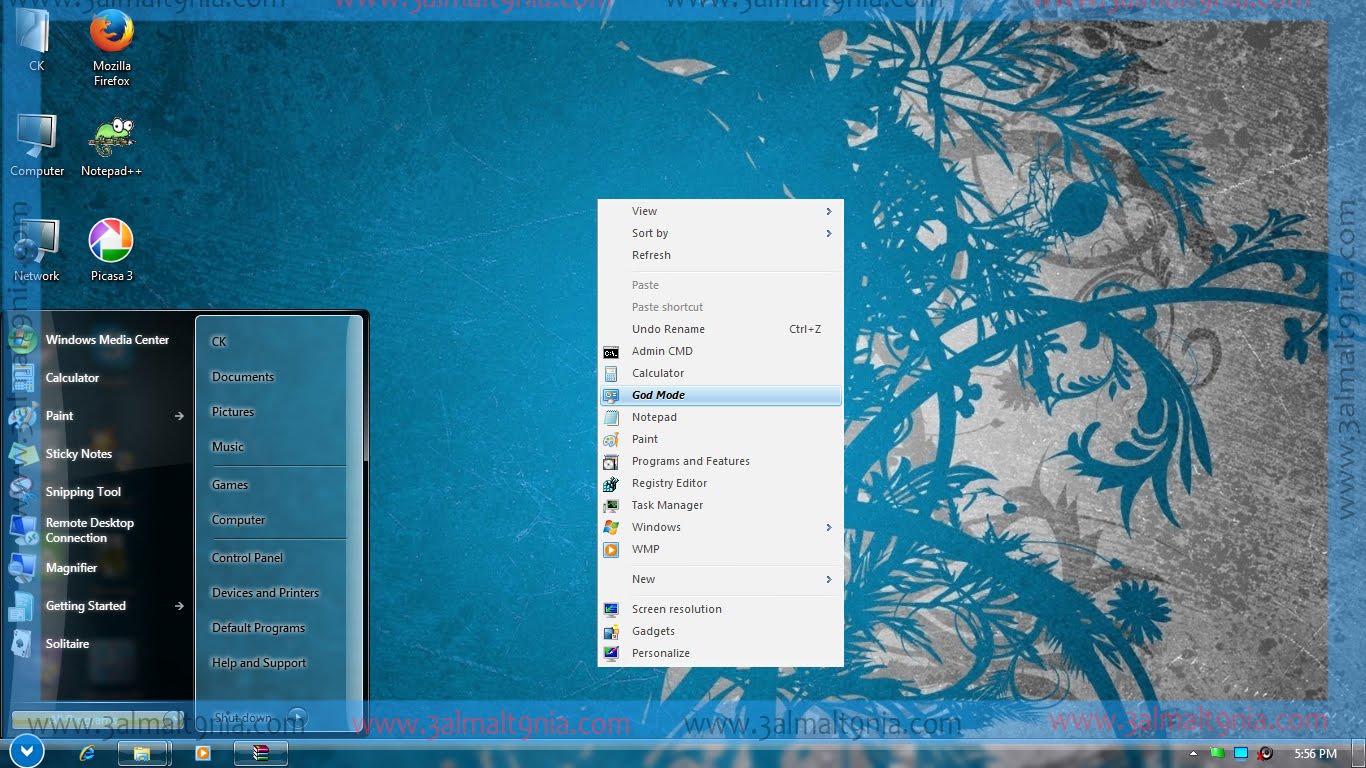Open Admin CMD from the context menu
The width and height of the screenshot is (1366, 768).
(661, 351)
